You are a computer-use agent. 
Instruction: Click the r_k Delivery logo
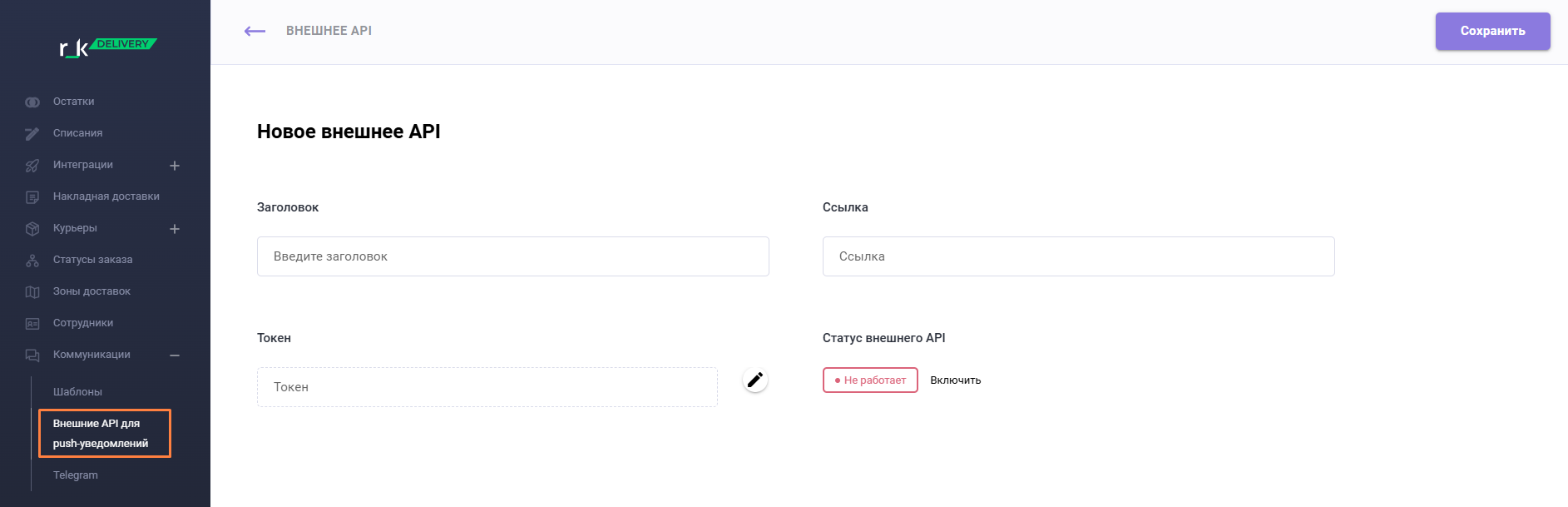tap(107, 47)
